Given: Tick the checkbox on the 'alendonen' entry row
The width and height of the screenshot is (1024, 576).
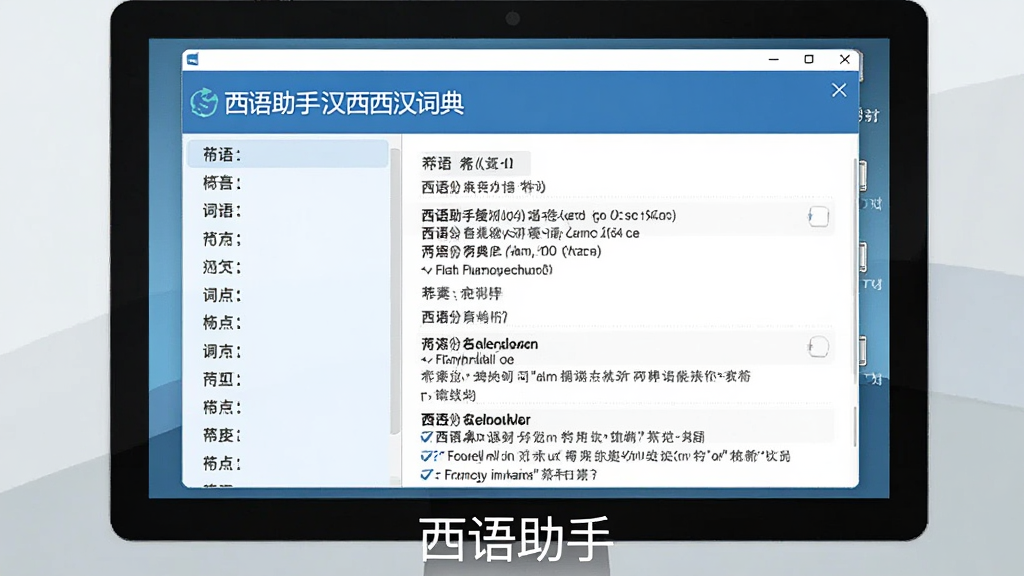Looking at the screenshot, I should point(818,347).
